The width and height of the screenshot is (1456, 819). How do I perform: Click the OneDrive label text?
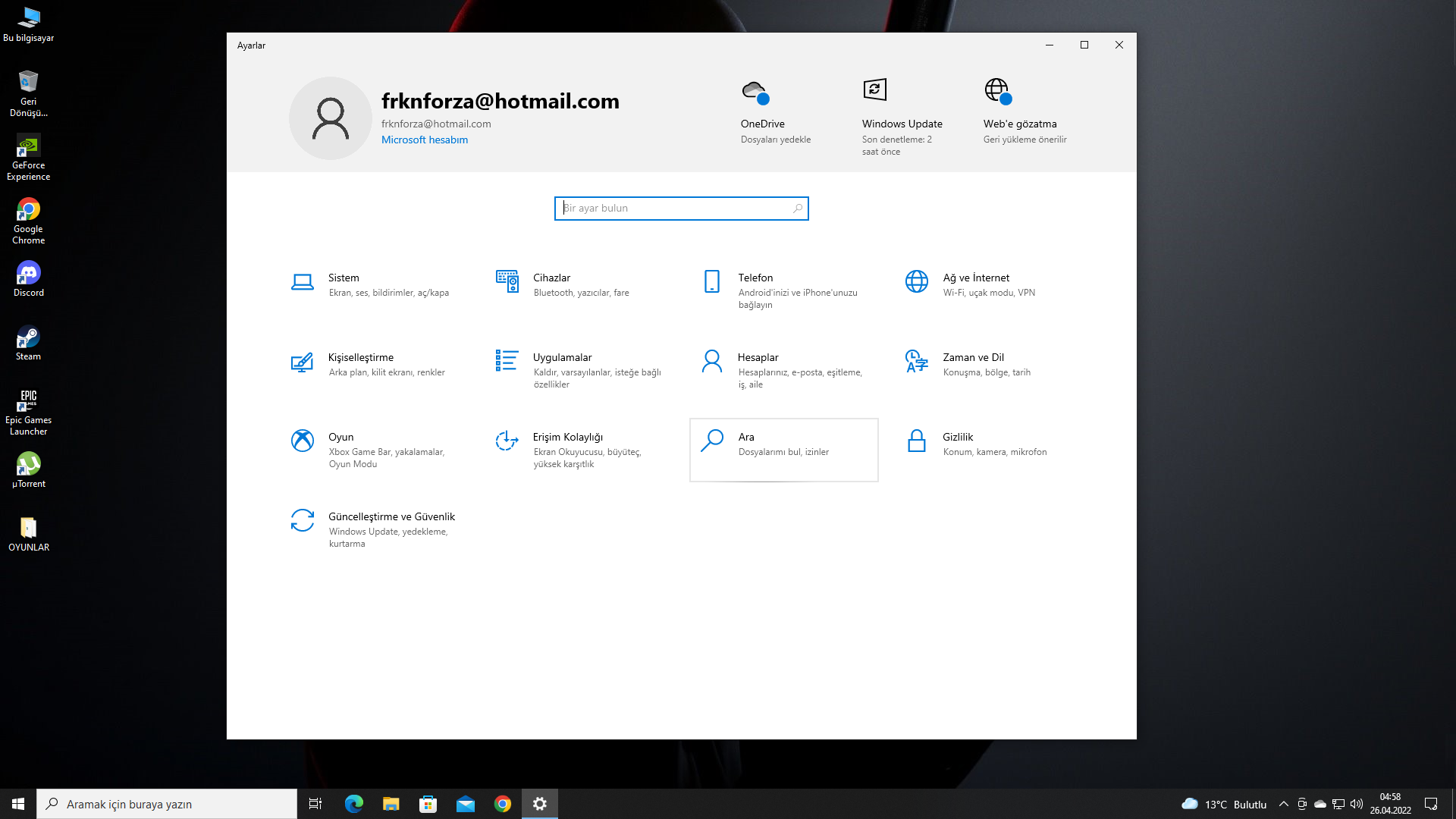click(x=763, y=124)
